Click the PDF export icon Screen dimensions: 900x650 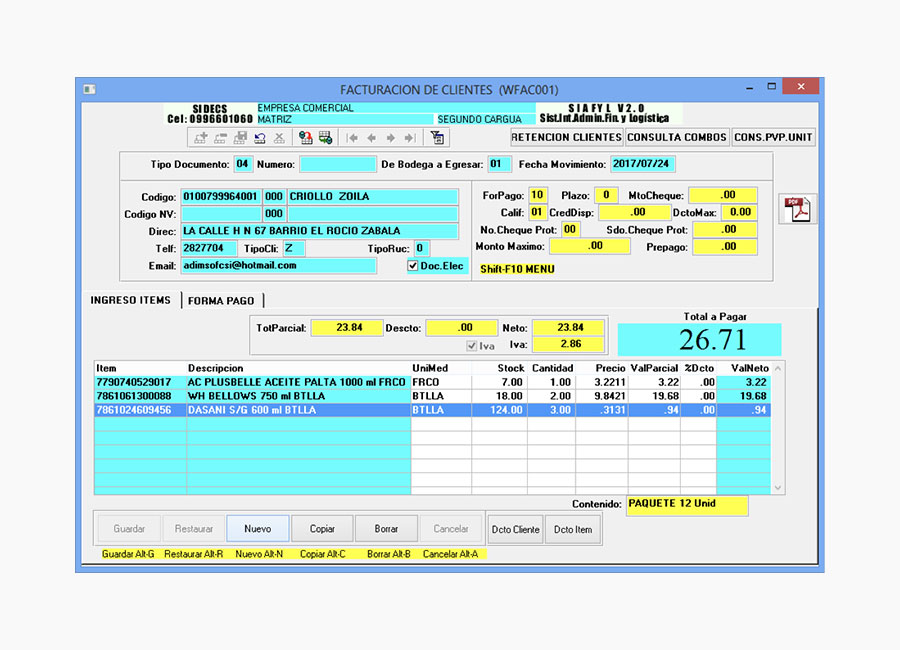799,209
